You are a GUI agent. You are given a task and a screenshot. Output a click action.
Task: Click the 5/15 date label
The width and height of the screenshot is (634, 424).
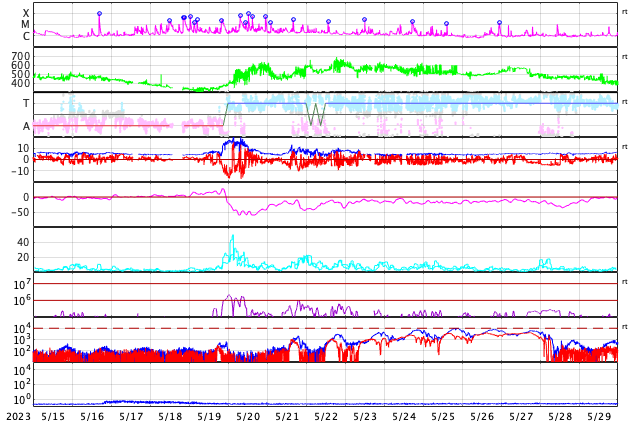click(x=53, y=416)
